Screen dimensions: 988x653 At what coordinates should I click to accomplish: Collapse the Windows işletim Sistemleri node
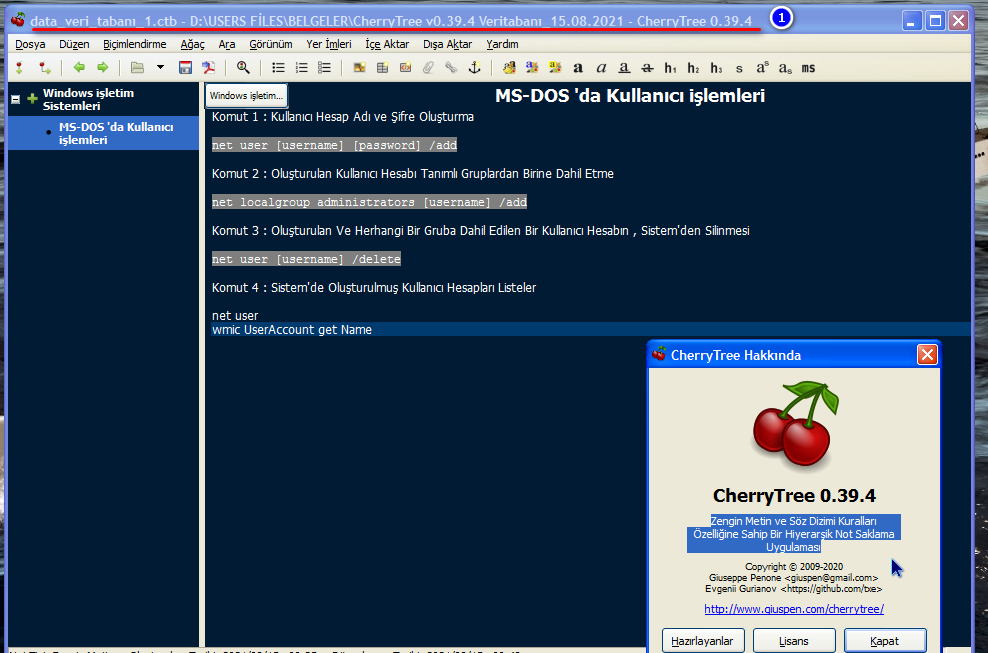tap(16, 100)
